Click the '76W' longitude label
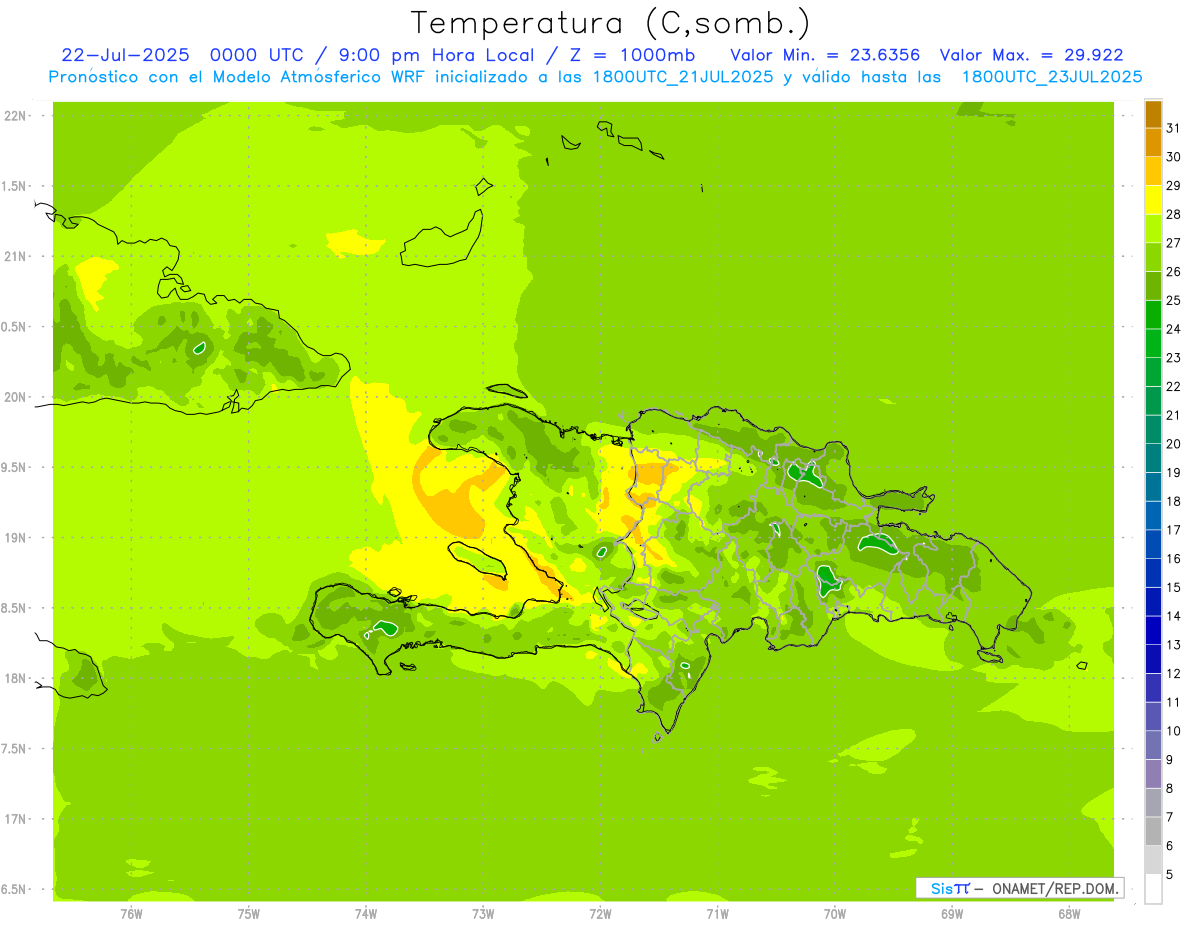1200x927 pixels. [131, 913]
